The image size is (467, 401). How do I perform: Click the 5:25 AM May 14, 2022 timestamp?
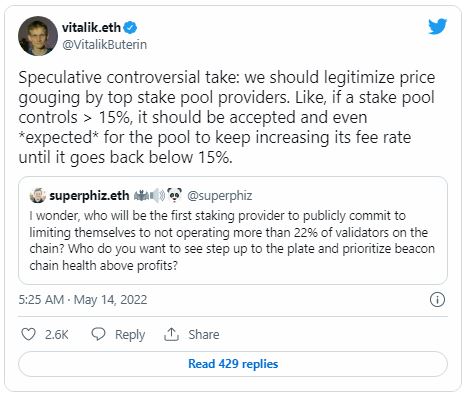tap(83, 299)
